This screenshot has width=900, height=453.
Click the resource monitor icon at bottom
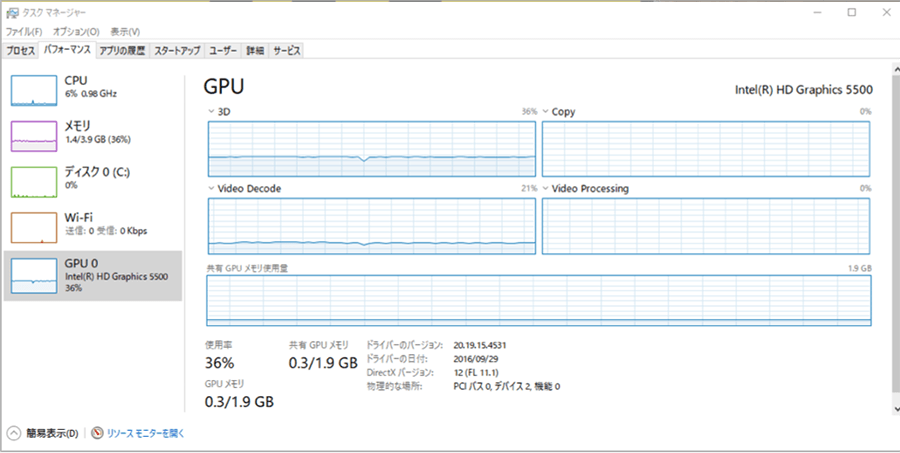(x=98, y=433)
